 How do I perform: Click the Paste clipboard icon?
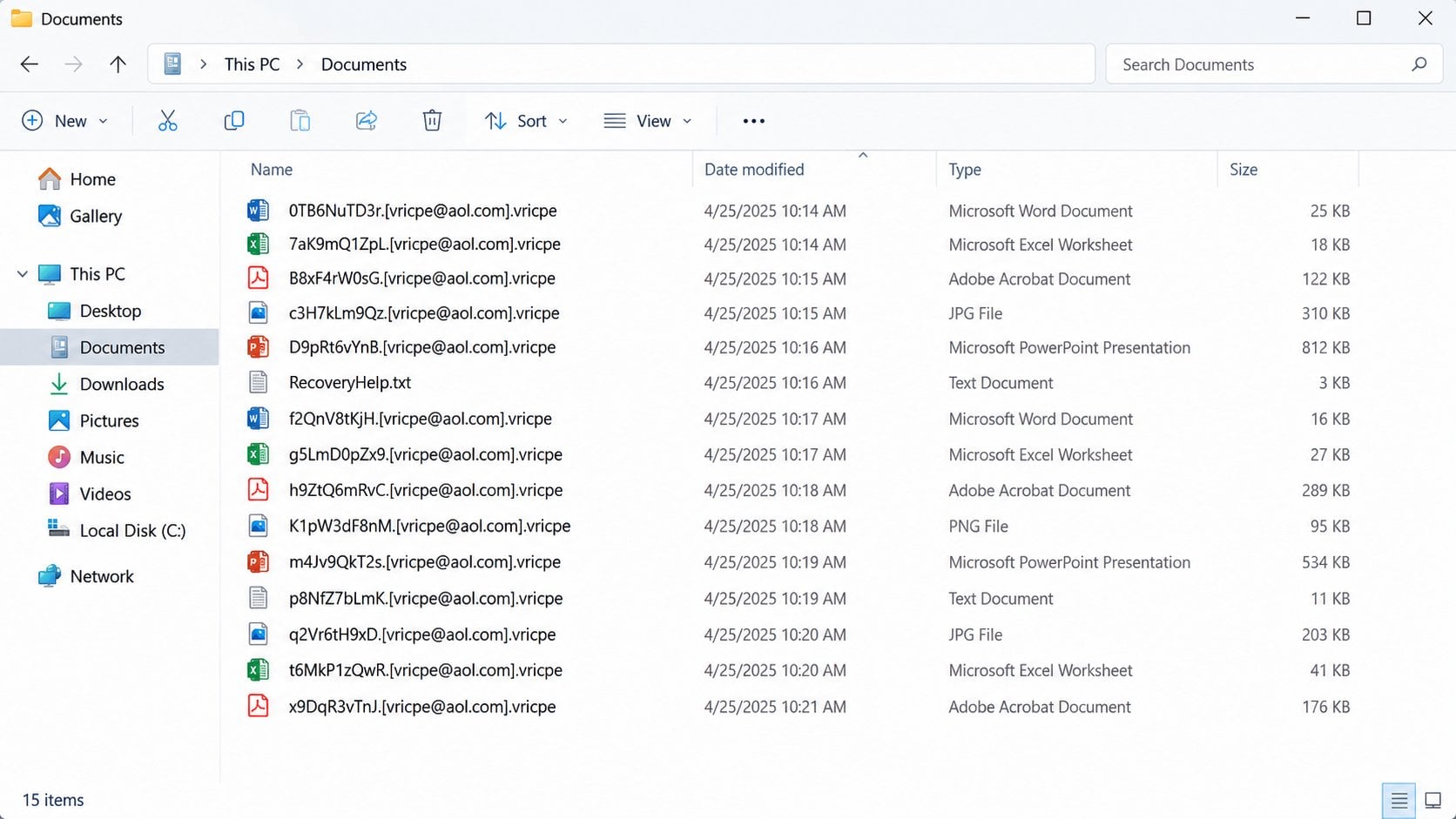tap(300, 121)
